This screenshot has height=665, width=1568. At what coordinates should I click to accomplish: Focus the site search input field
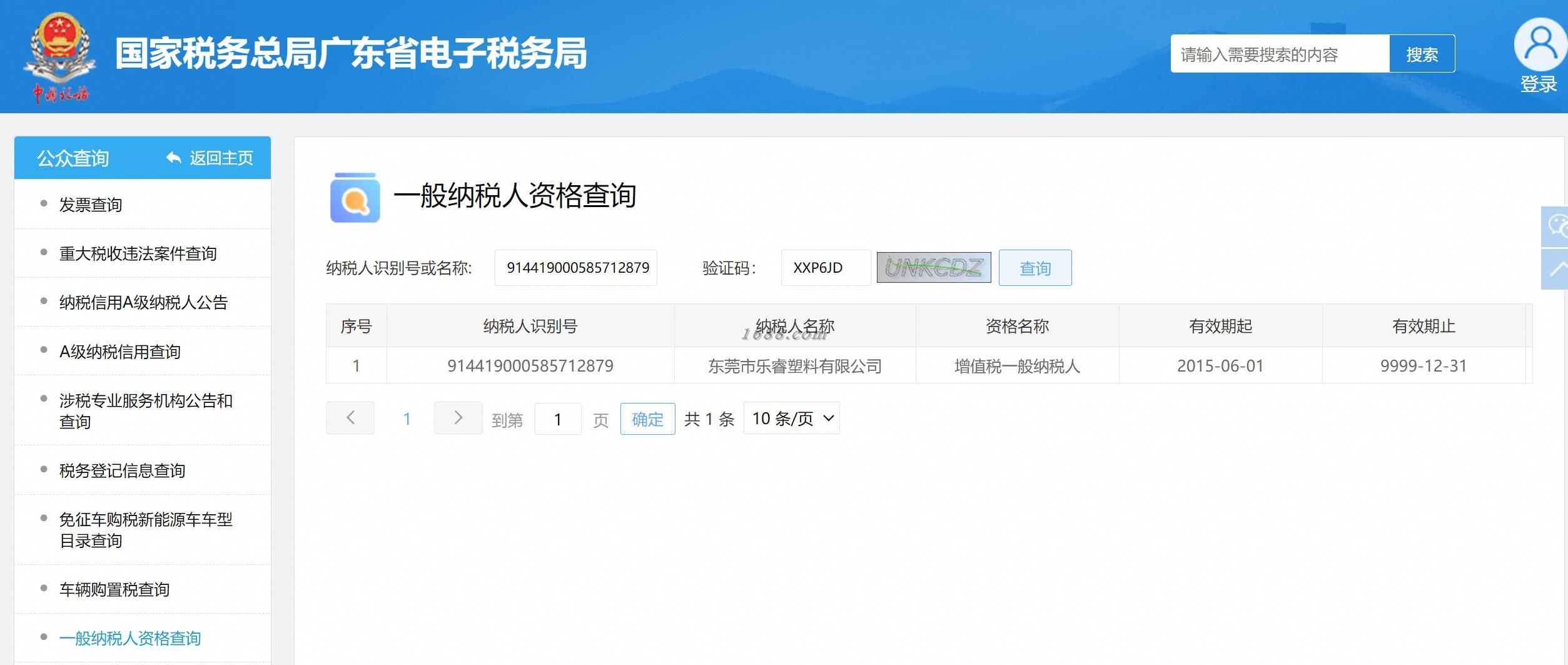click(x=1280, y=54)
